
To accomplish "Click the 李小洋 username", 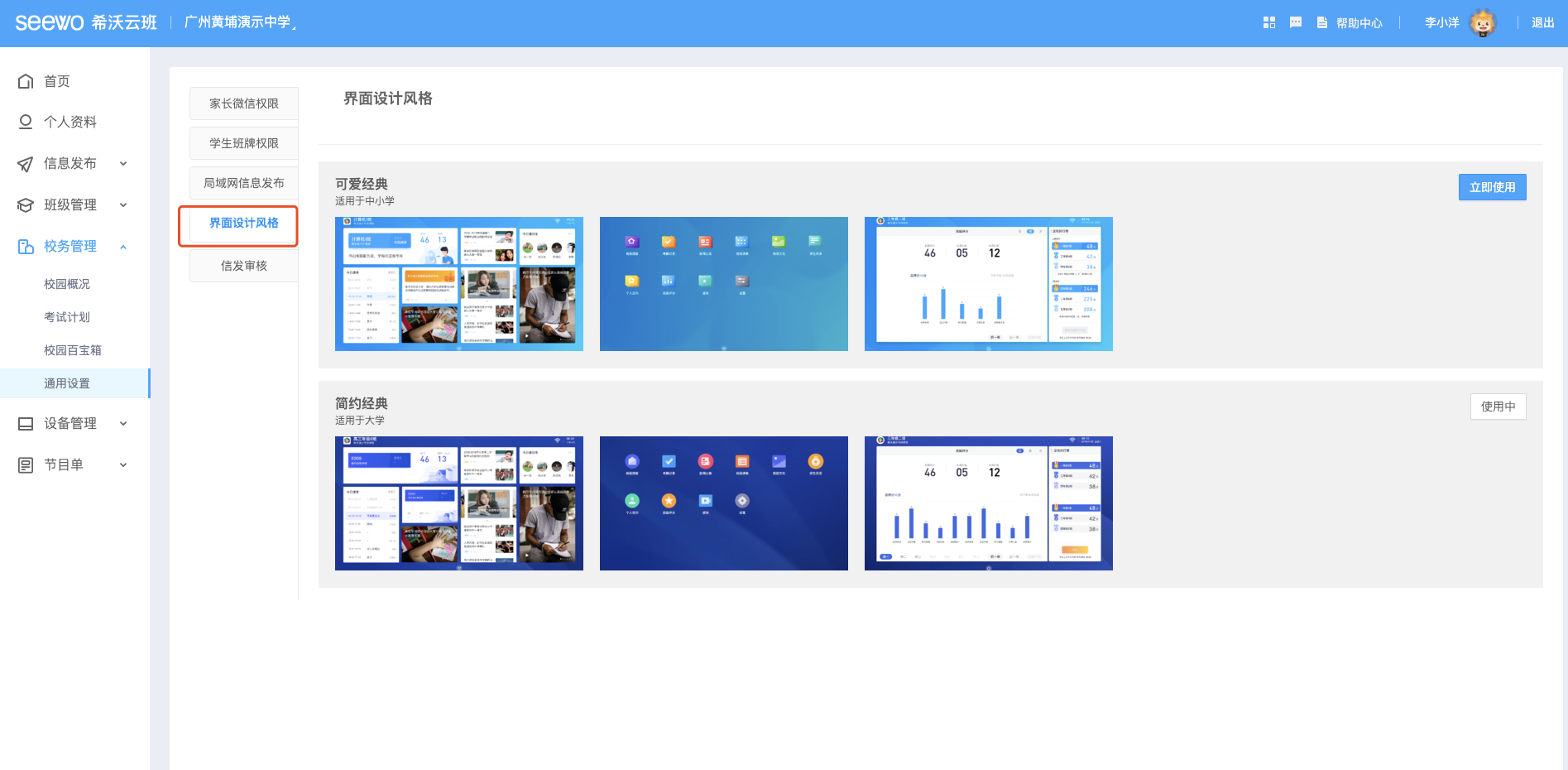I will pyautogui.click(x=1441, y=23).
